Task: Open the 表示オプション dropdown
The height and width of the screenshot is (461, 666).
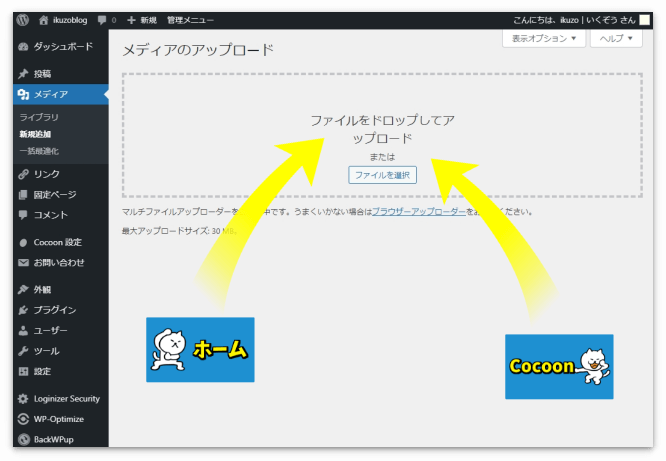Action: click(544, 38)
